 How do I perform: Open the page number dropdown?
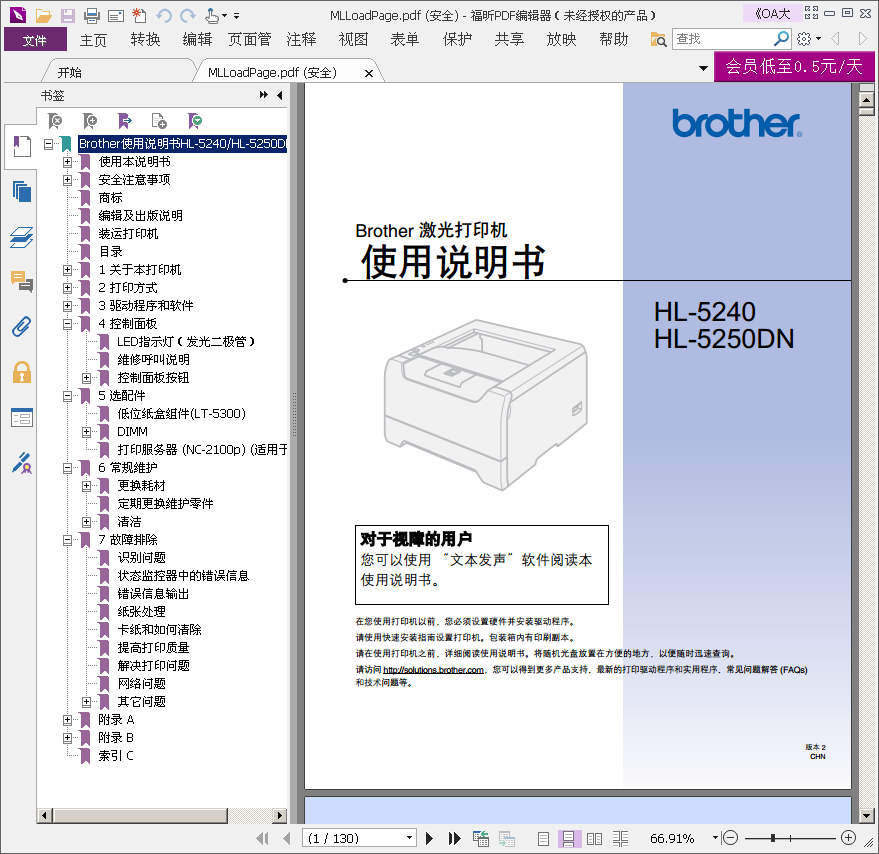pos(410,838)
